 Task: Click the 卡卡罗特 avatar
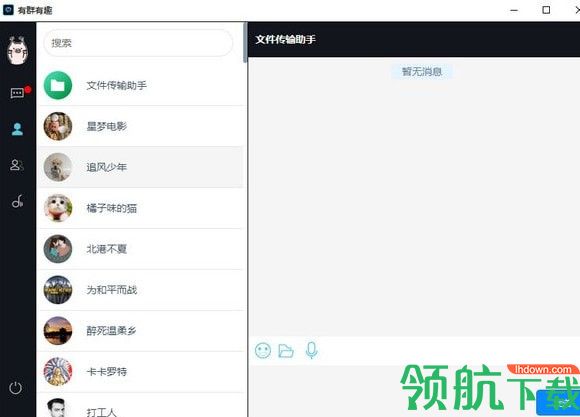(58, 371)
